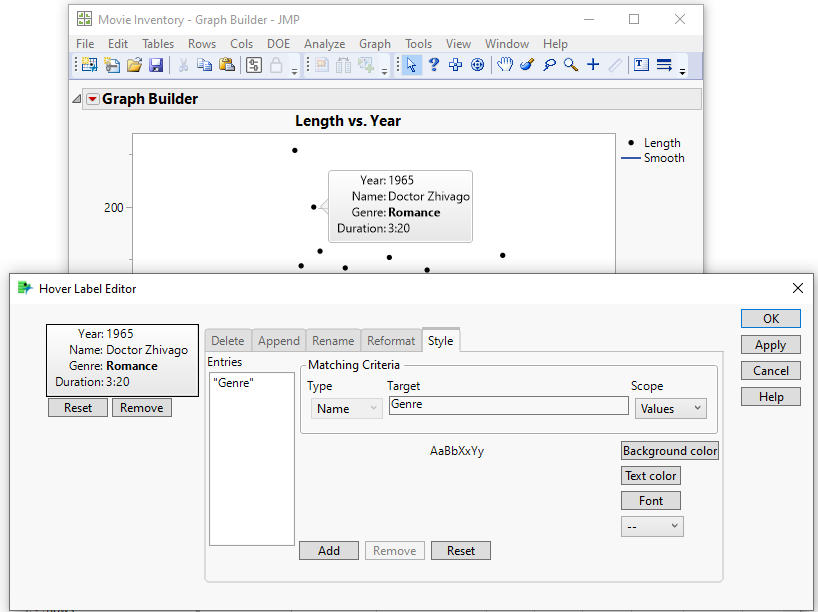Select the Help question mark tool
Viewport: 818px width, 612px height.
pos(434,65)
